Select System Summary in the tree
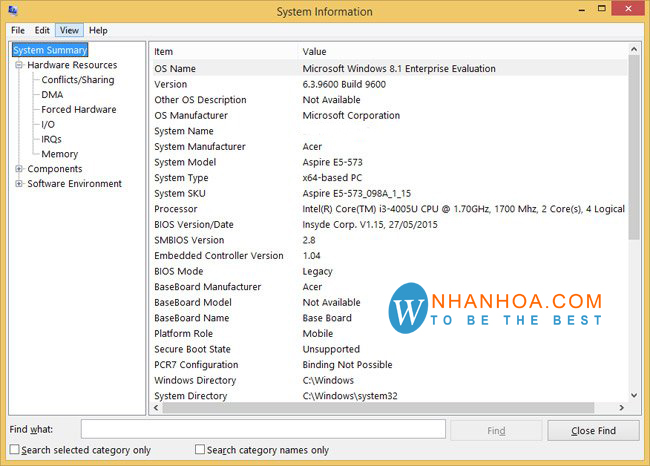Viewport: 650px width, 466px height. (x=50, y=50)
